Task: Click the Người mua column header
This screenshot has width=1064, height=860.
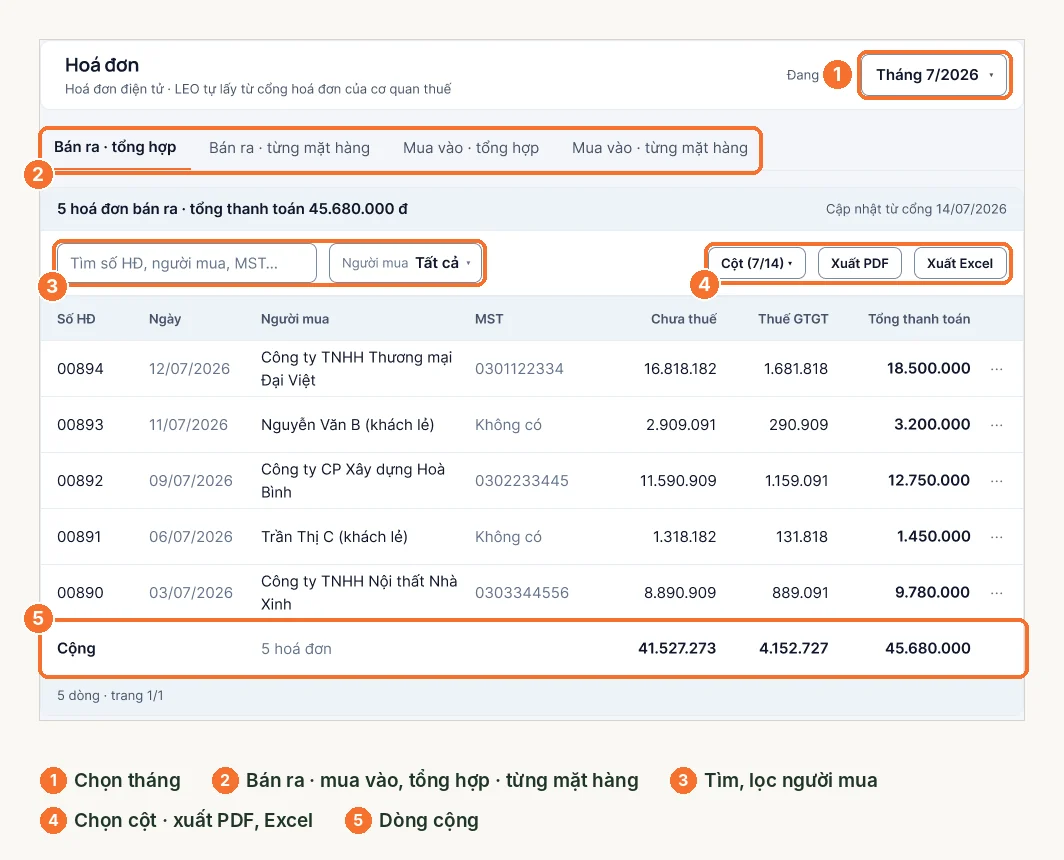Action: tap(294, 319)
